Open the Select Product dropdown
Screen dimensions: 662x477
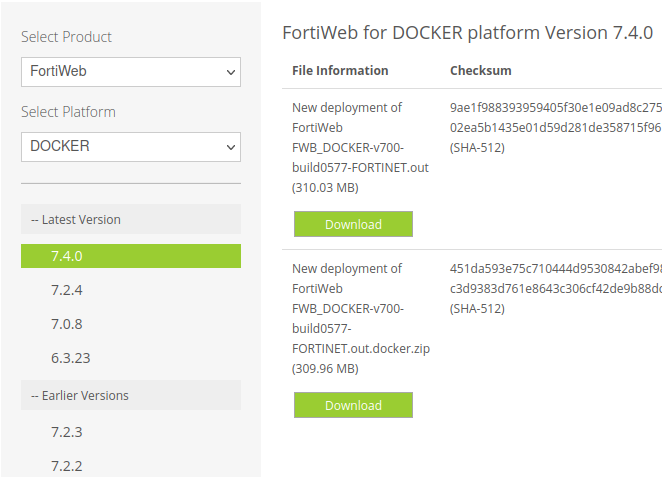coord(130,72)
